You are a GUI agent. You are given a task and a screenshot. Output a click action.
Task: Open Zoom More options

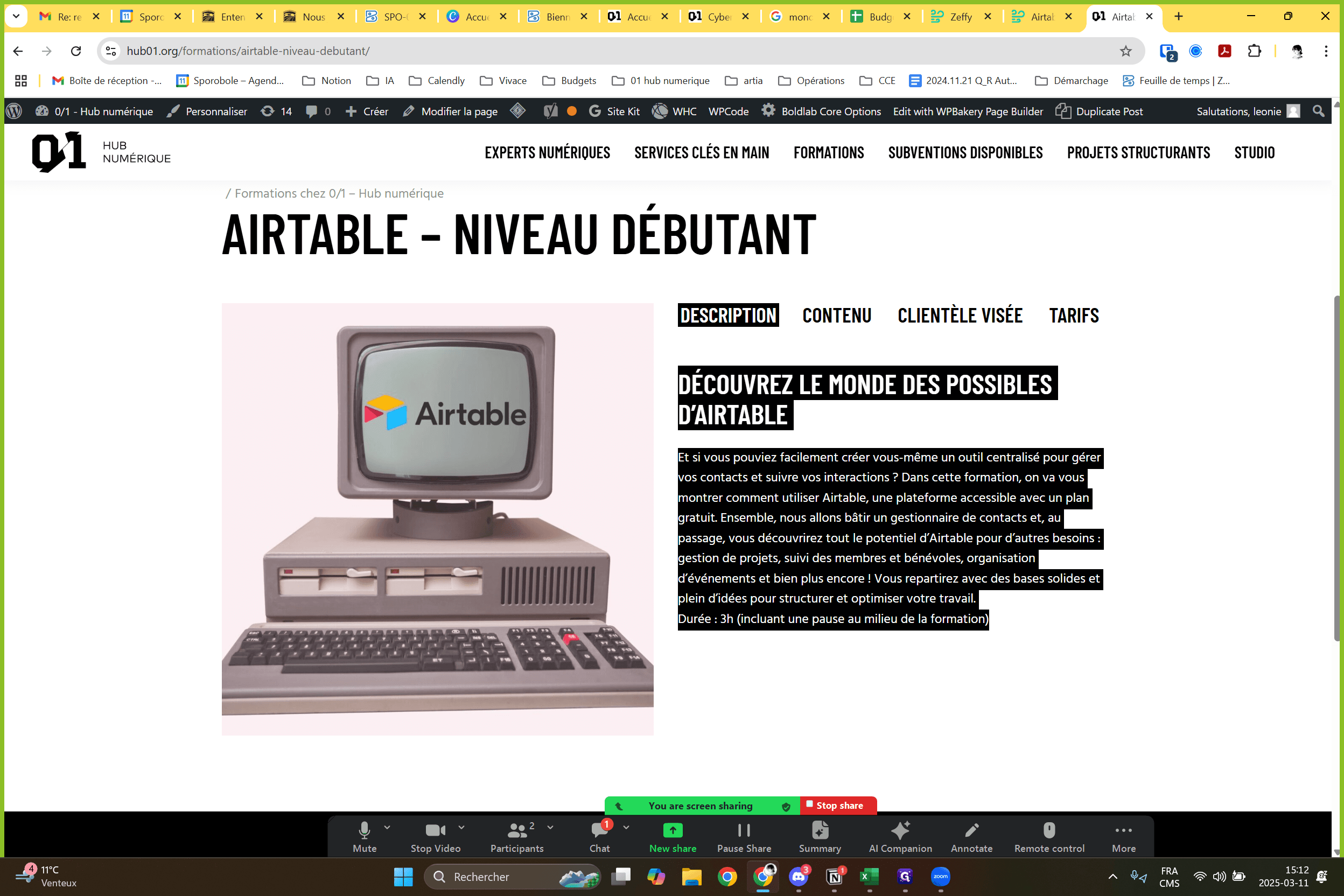tap(1123, 837)
